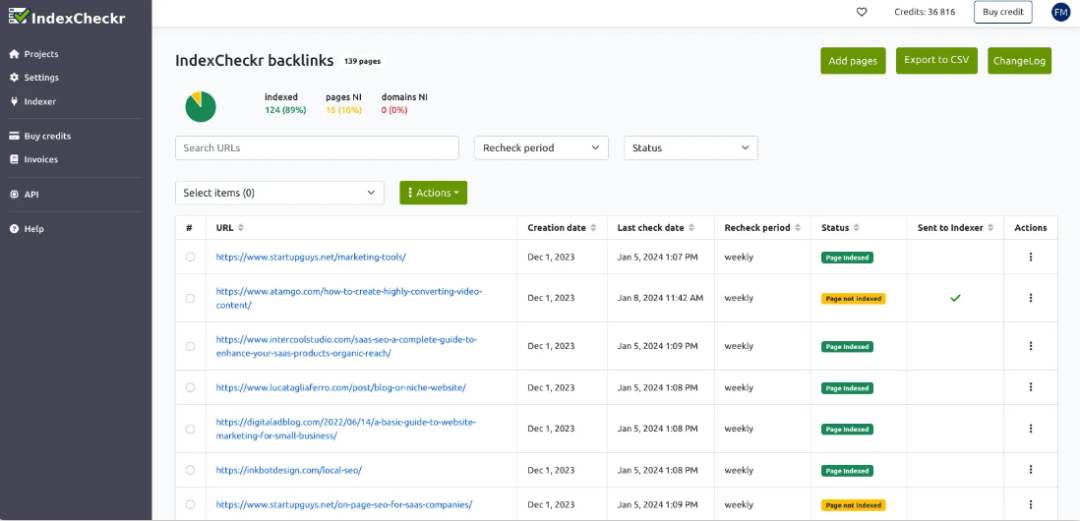The image size is (1080, 521).
Task: Open three-dot actions for startupguys marketing-tools row
Action: [x=1030, y=257]
